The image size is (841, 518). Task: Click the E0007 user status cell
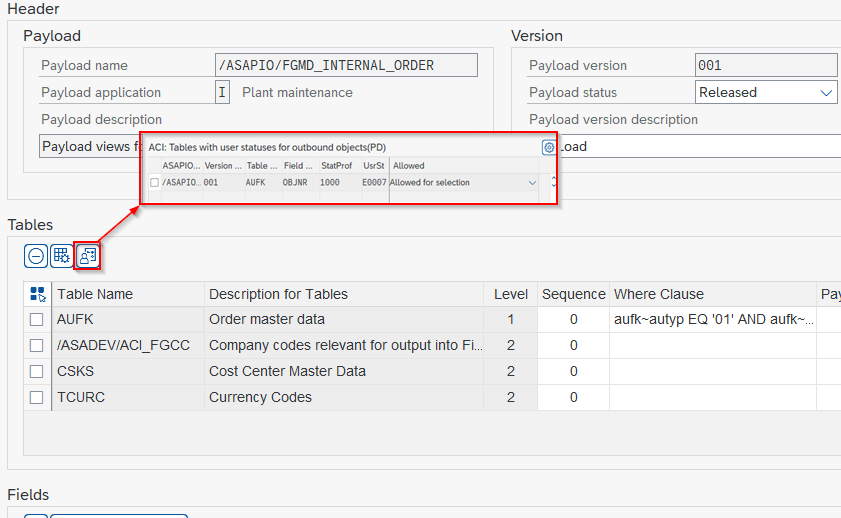coord(374,182)
